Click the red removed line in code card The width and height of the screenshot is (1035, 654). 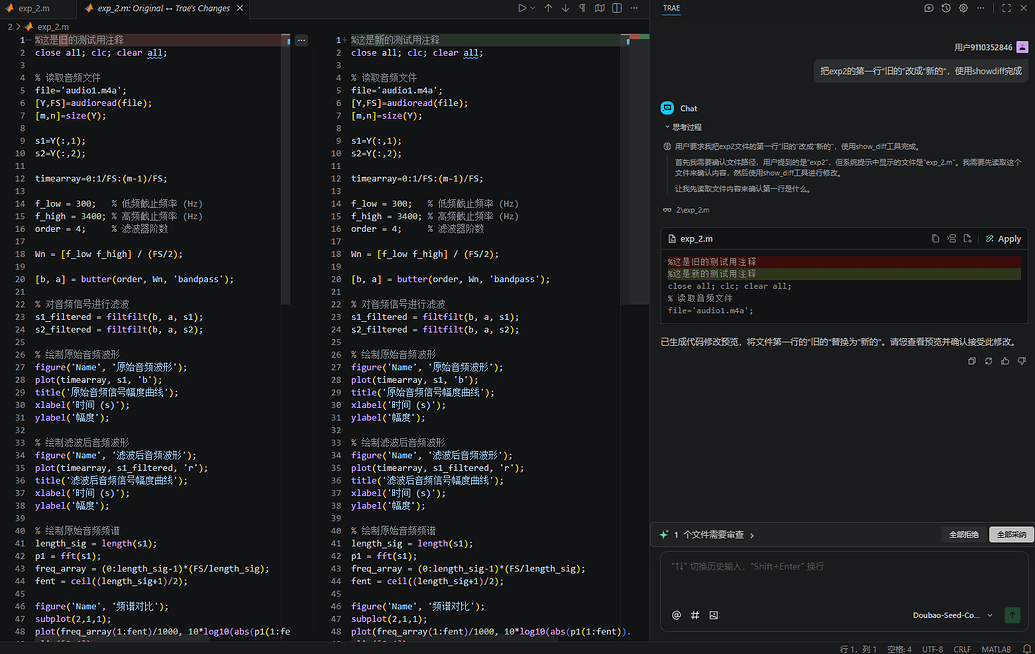(844, 262)
